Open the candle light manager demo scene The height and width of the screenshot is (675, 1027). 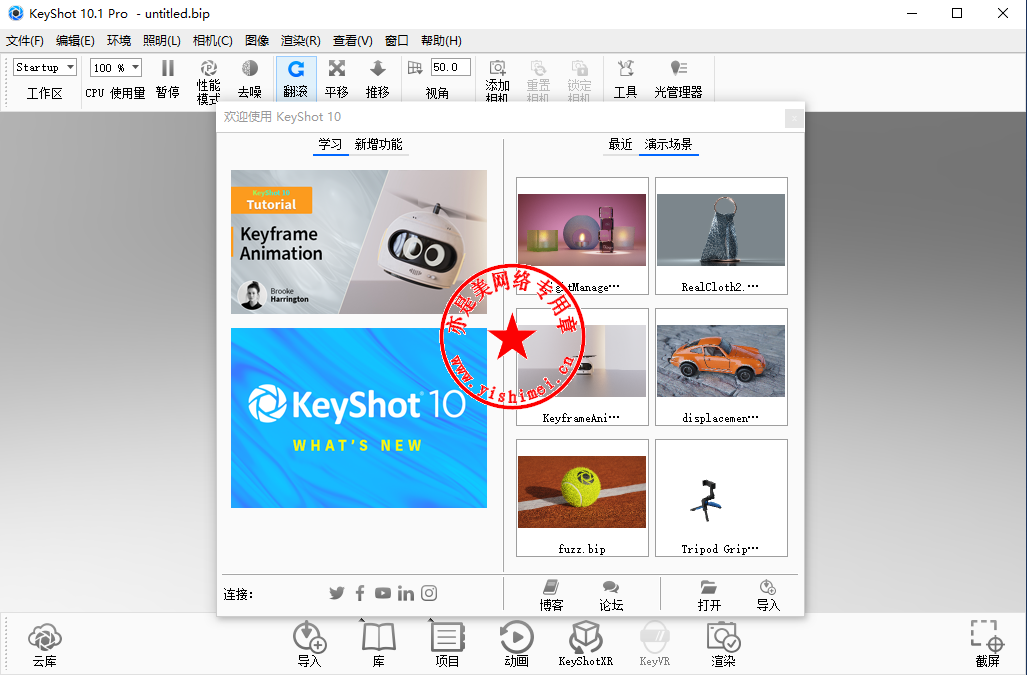point(582,236)
